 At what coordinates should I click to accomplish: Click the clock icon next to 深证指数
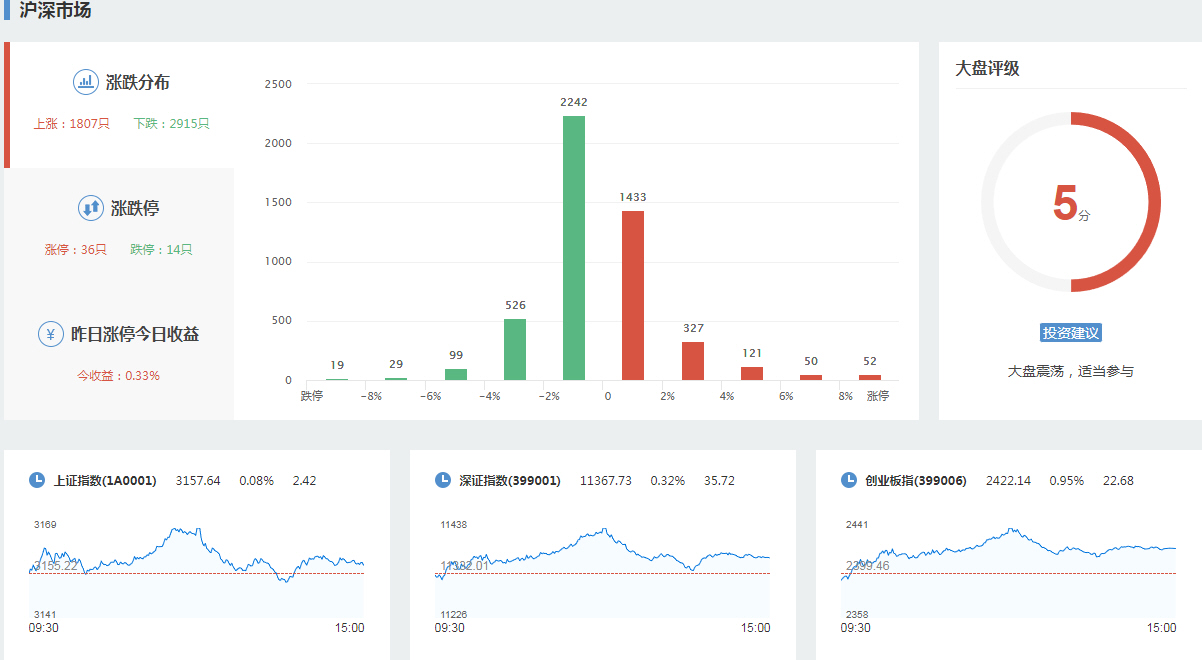(x=443, y=480)
